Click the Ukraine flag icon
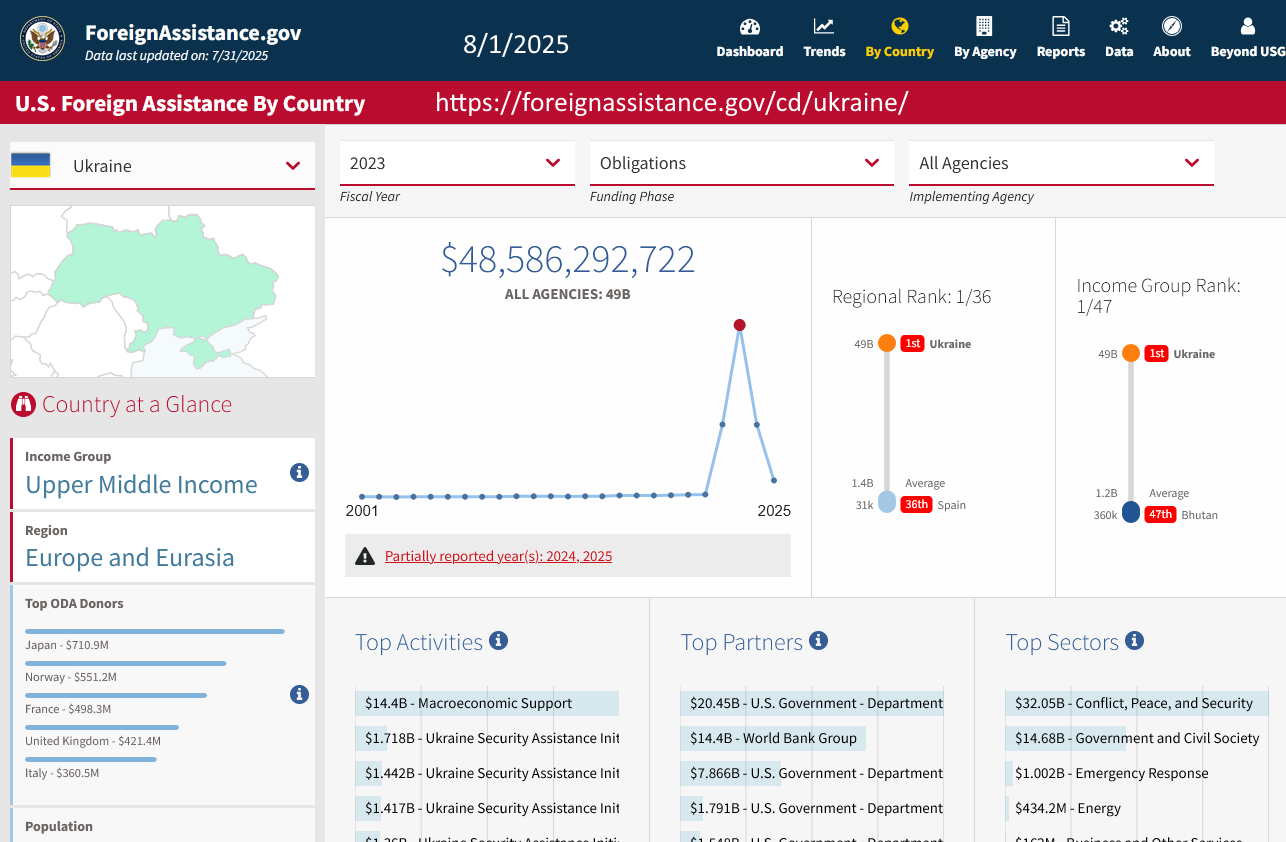 tap(30, 166)
